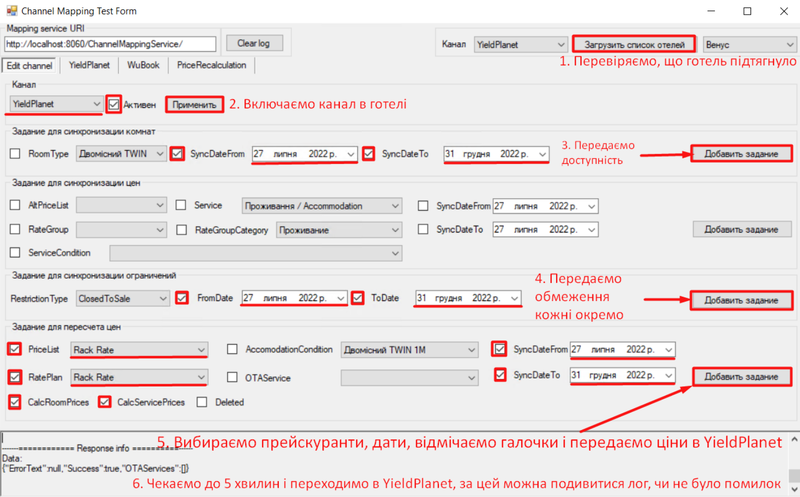The image size is (800, 497).
Task: Click 'Загрузить список отелей' button
Action: click(x=634, y=45)
